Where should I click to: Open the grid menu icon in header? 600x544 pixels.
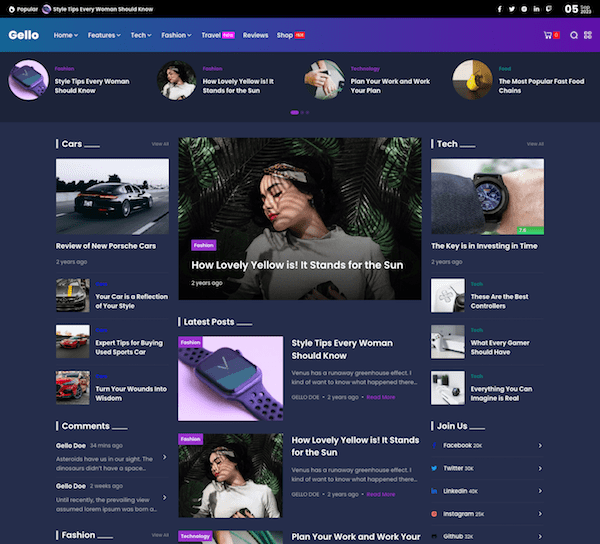tap(588, 35)
